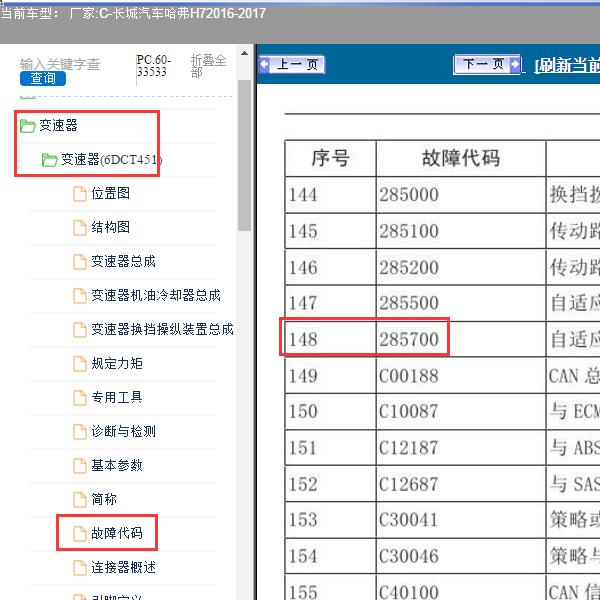Click the right arrow icon on 下一页
Screen dimensions: 600x600
(515, 64)
